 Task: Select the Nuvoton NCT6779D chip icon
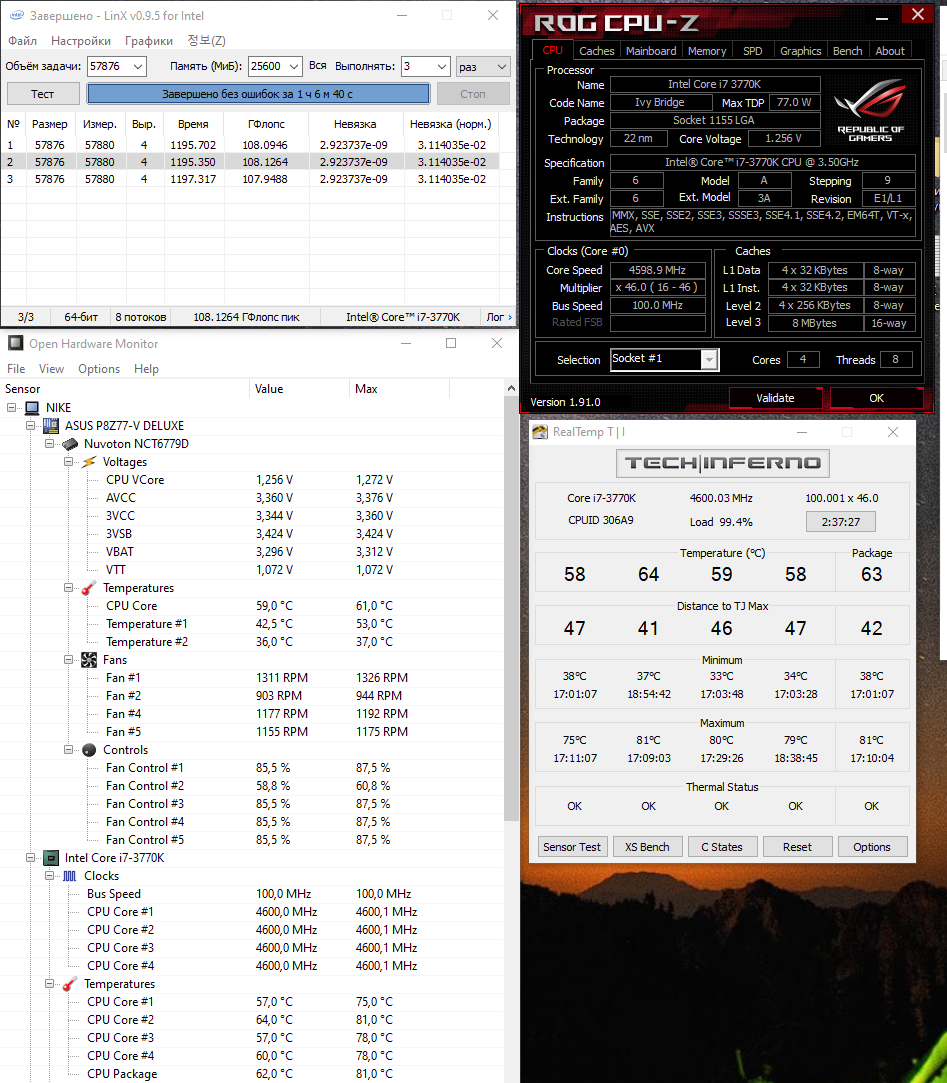[70, 443]
